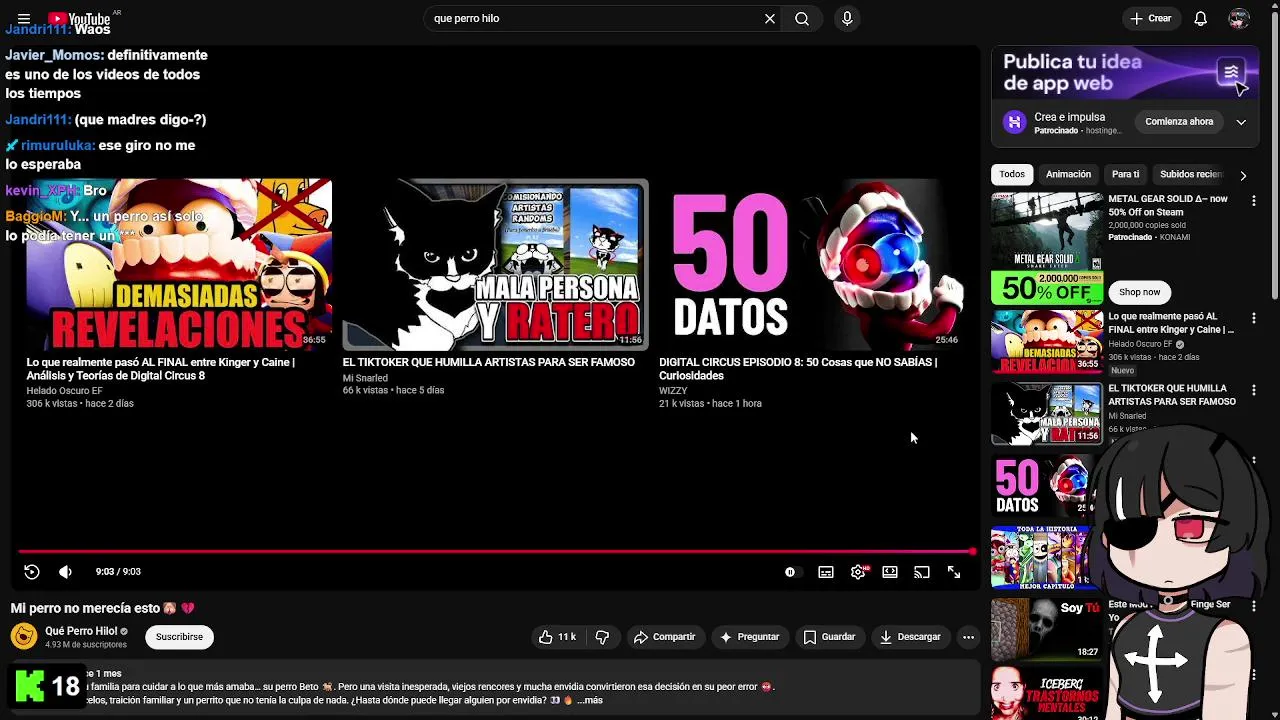
Task: Open sidebar Kinger y Caine video thumbnail
Action: [1047, 341]
